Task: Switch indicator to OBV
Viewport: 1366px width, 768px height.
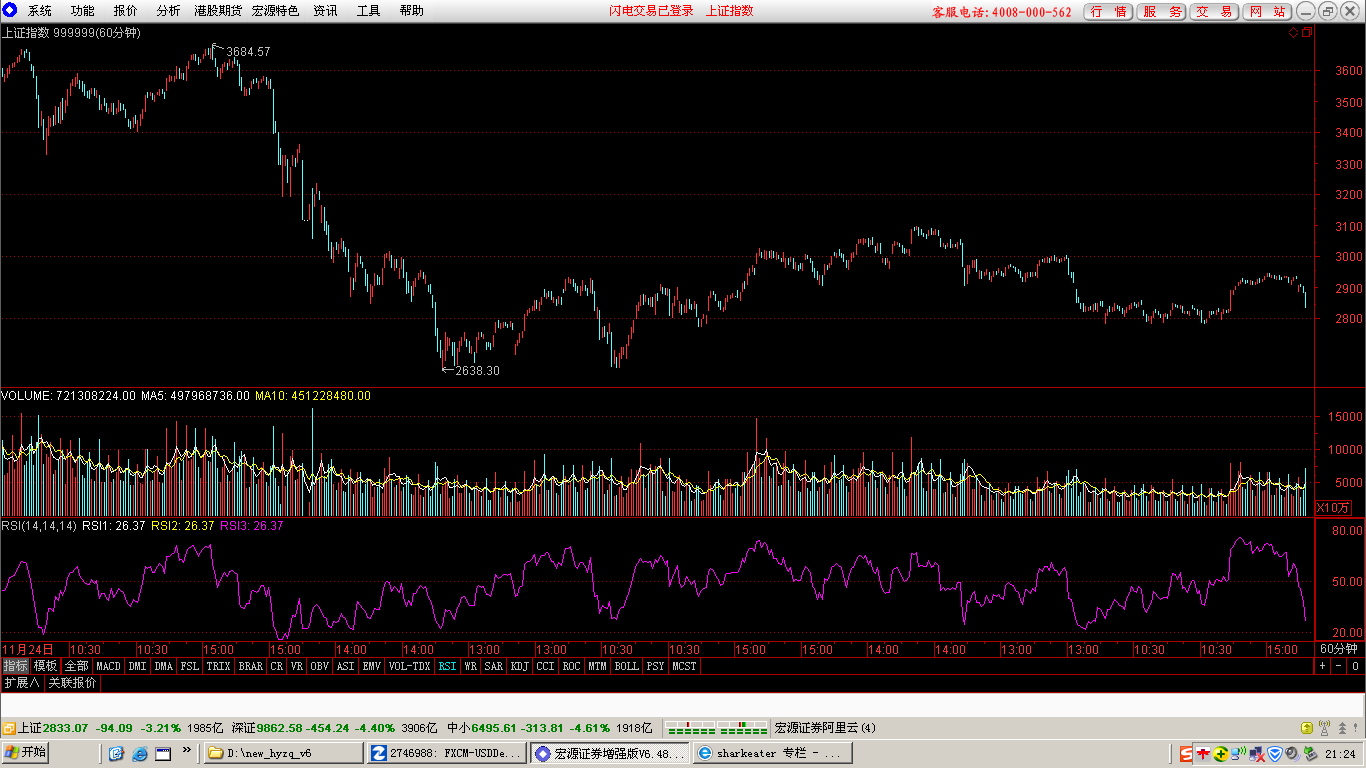Action: tap(320, 666)
